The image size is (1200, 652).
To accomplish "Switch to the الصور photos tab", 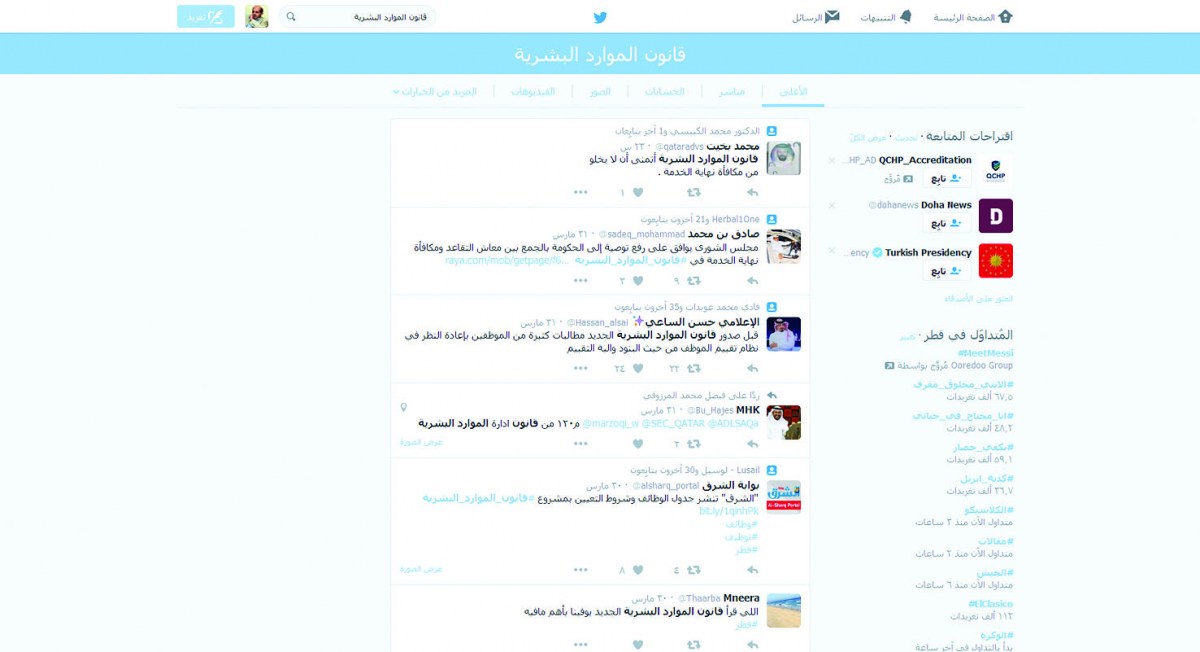I will tap(600, 91).
